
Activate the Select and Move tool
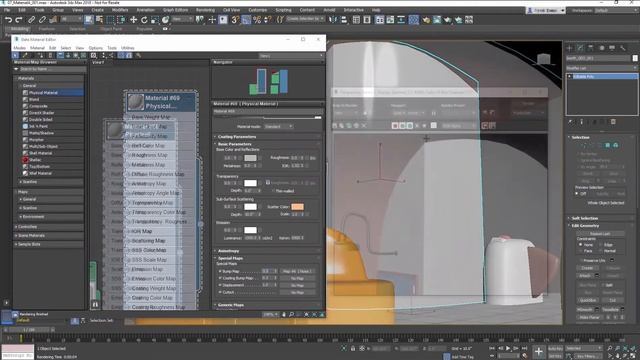pos(133,20)
